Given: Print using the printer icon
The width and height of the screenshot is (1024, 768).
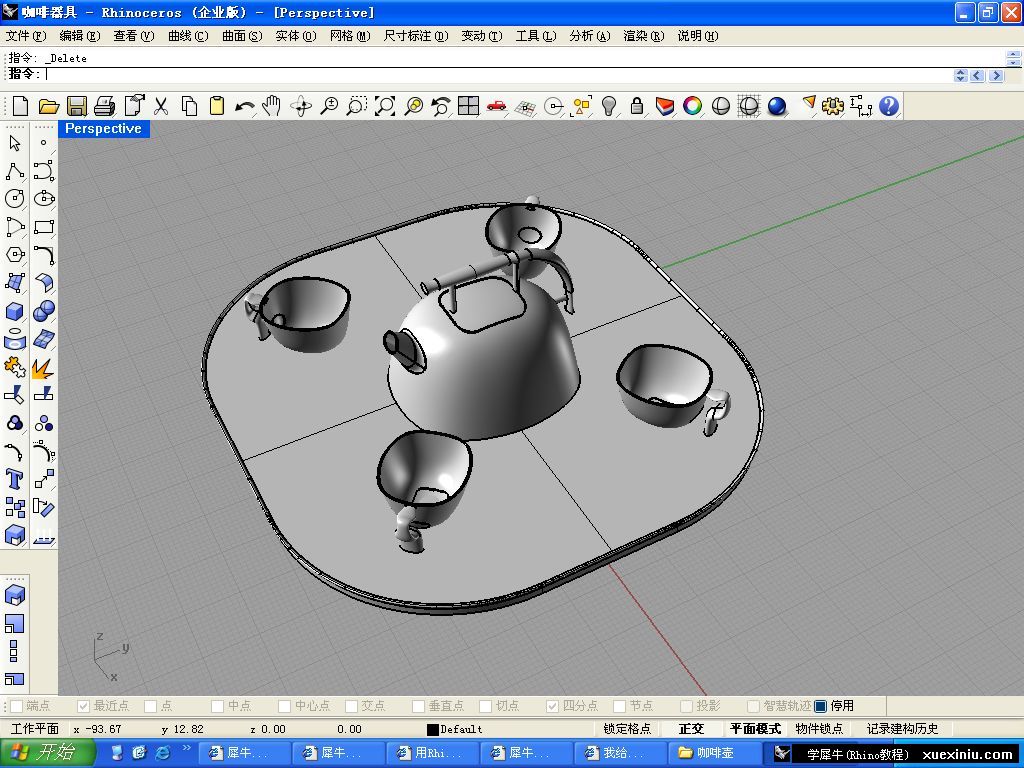Looking at the screenshot, I should pos(104,105).
